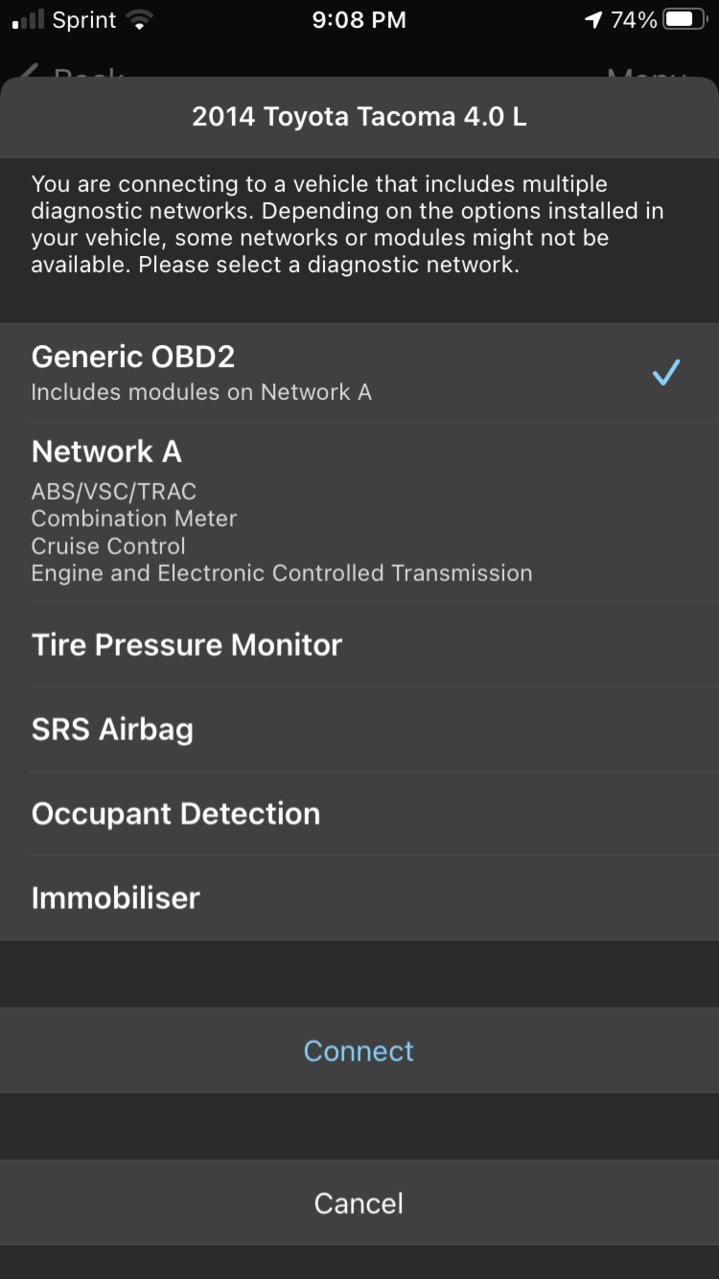Select the SRS Airbag module

(x=359, y=728)
